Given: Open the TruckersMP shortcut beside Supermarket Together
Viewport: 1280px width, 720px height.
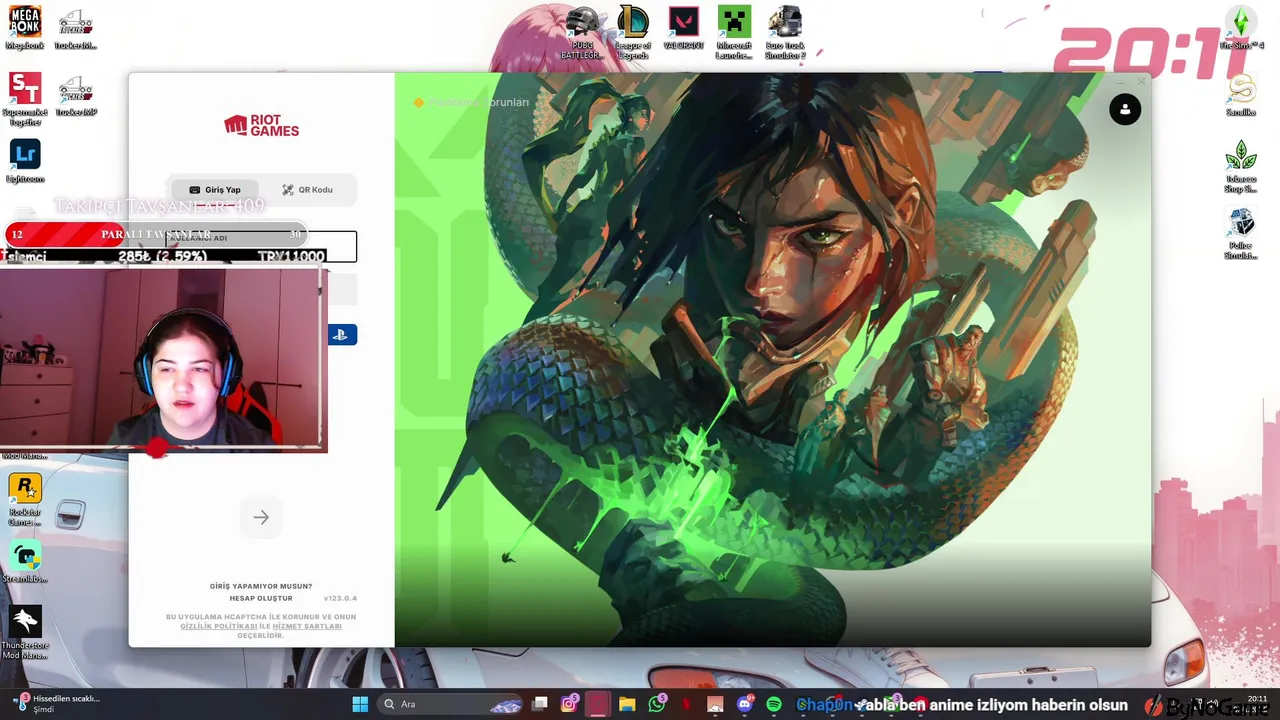Looking at the screenshot, I should coord(76,95).
